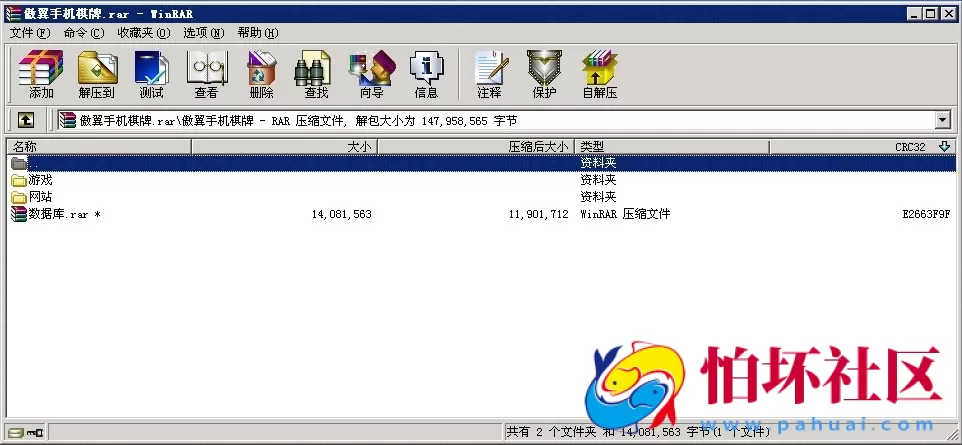The width and height of the screenshot is (962, 445).
Task: Click the 游戏 folder icon
Action: 19,180
